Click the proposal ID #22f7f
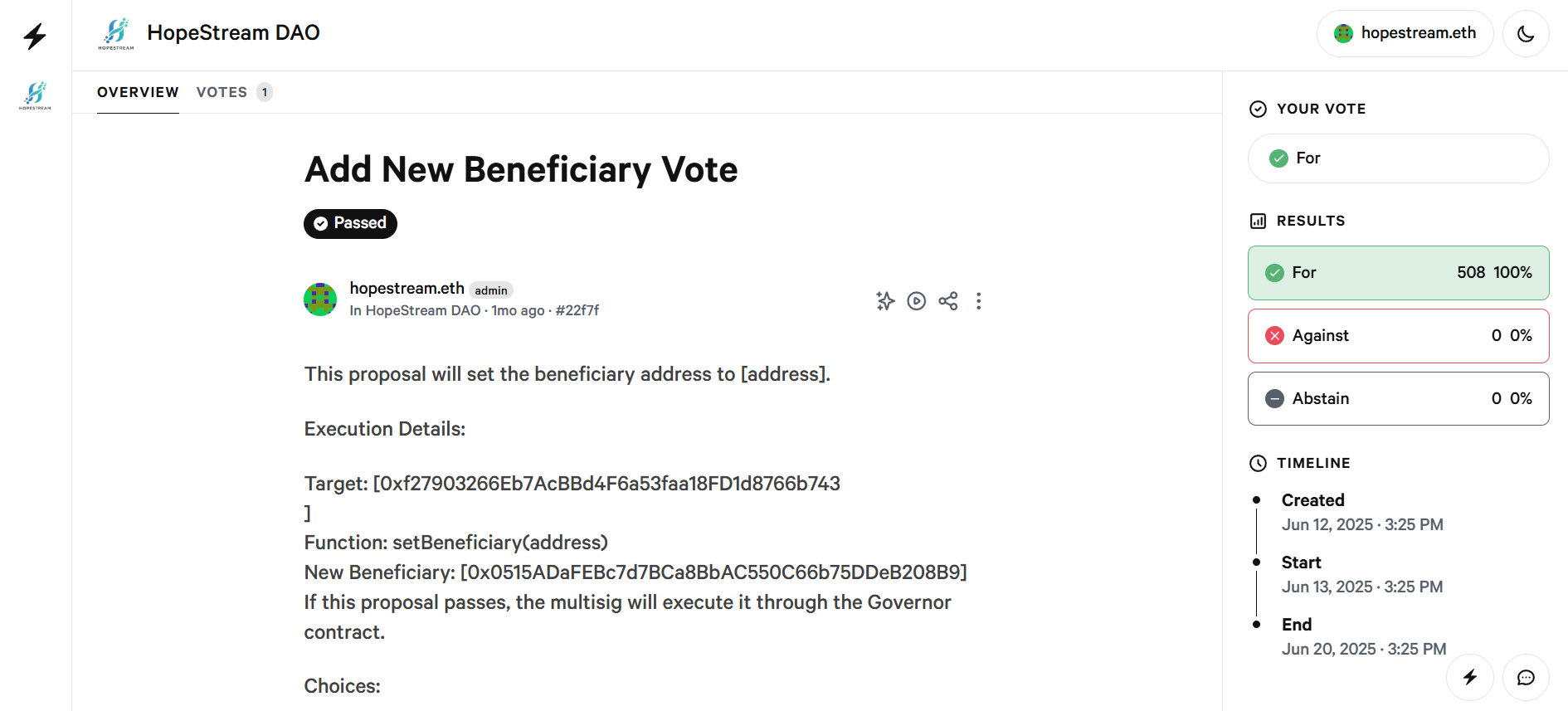This screenshot has height=711, width=1568. pyautogui.click(x=578, y=310)
